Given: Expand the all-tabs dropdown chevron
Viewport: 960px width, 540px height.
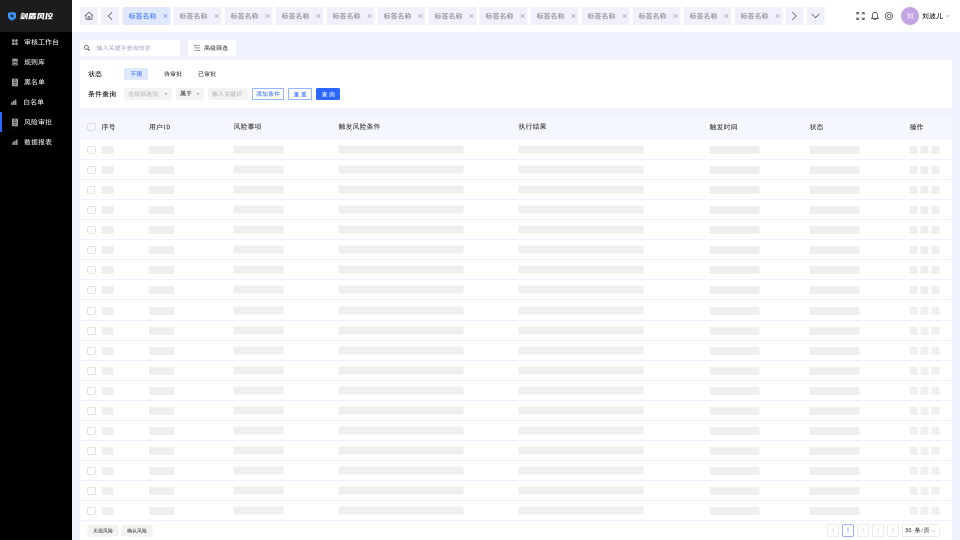Looking at the screenshot, I should [816, 16].
